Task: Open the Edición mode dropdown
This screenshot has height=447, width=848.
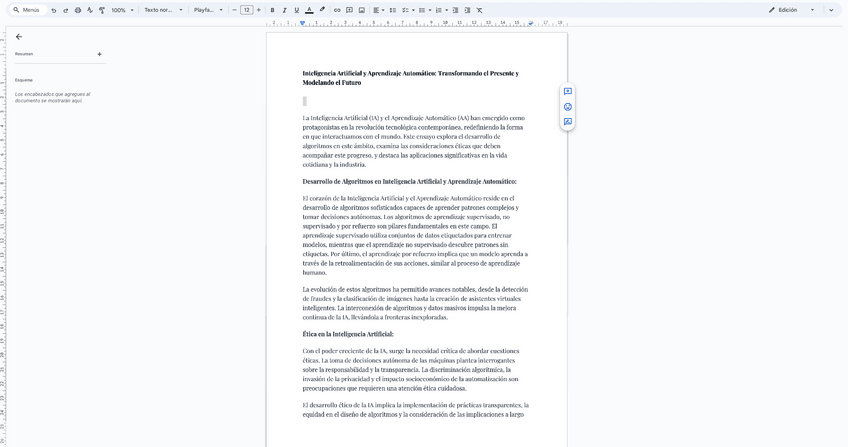Action: point(791,10)
